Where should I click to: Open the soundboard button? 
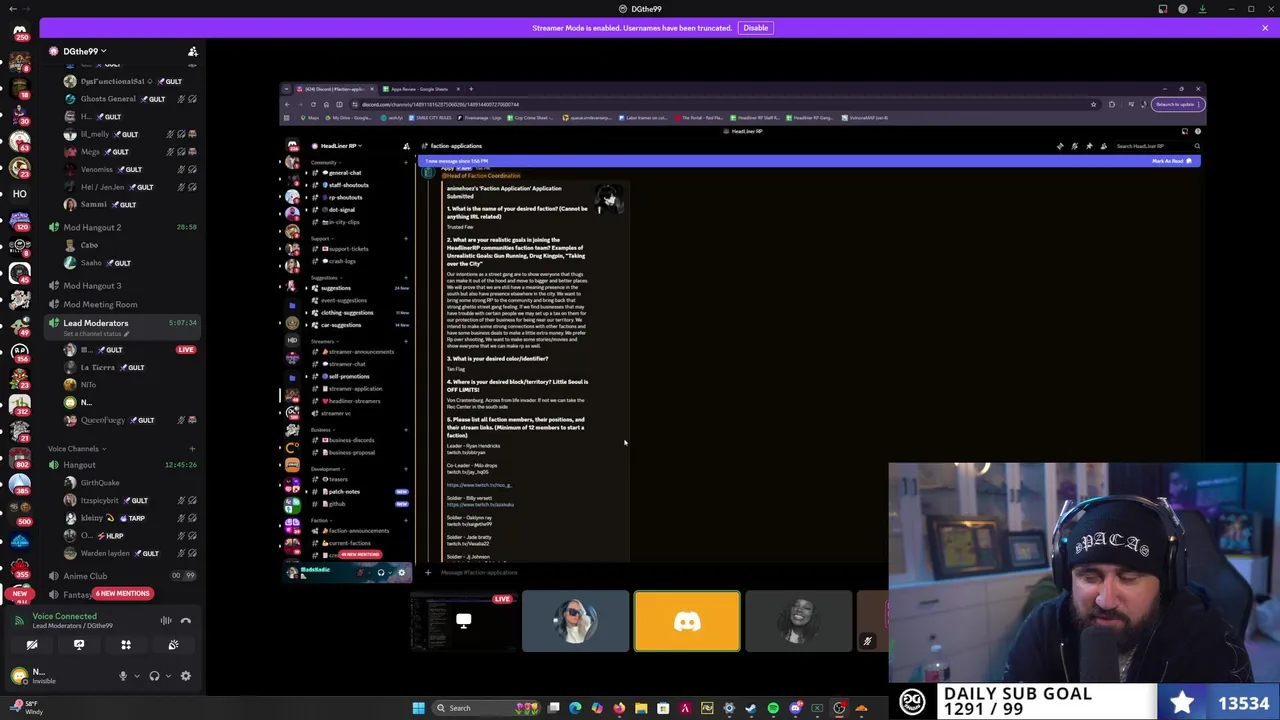pyautogui.click(x=173, y=645)
